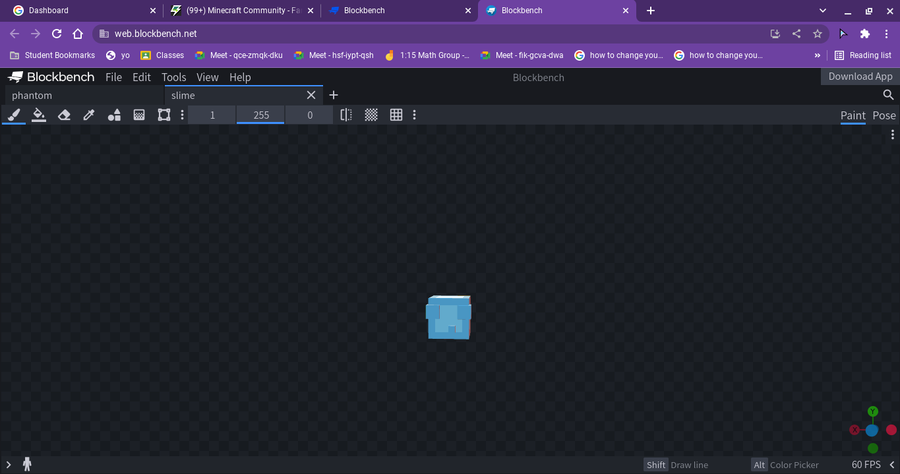Screen dimensions: 900x474
Task: Click the player model figure icon
Action: (27, 464)
